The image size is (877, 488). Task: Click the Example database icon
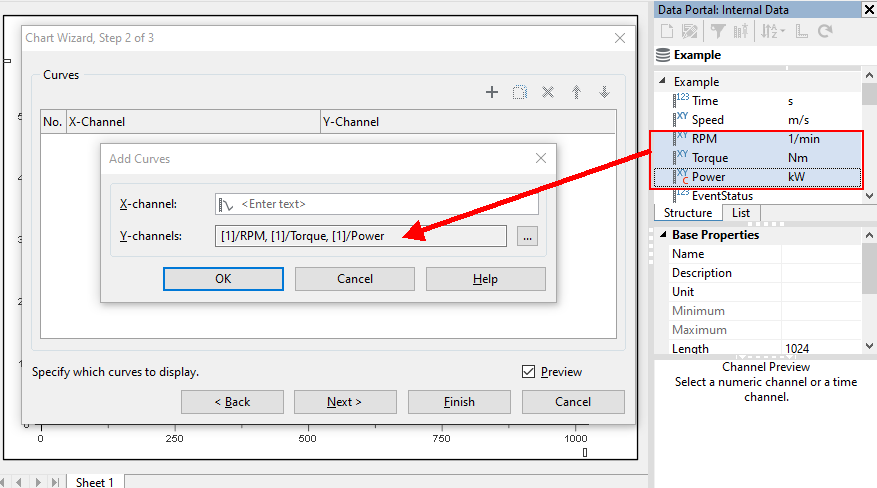coord(662,55)
